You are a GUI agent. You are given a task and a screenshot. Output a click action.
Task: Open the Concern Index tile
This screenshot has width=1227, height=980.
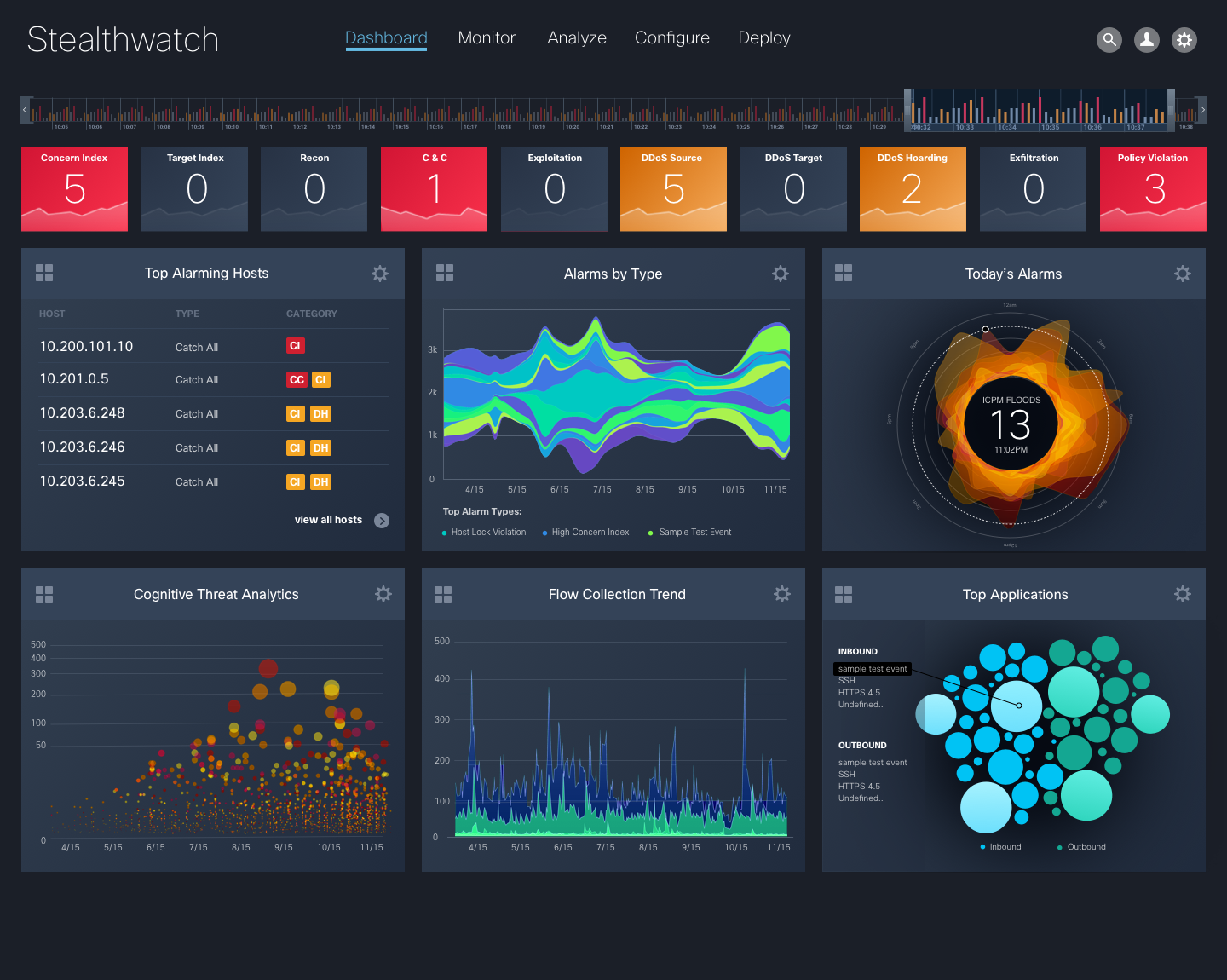(x=74, y=189)
